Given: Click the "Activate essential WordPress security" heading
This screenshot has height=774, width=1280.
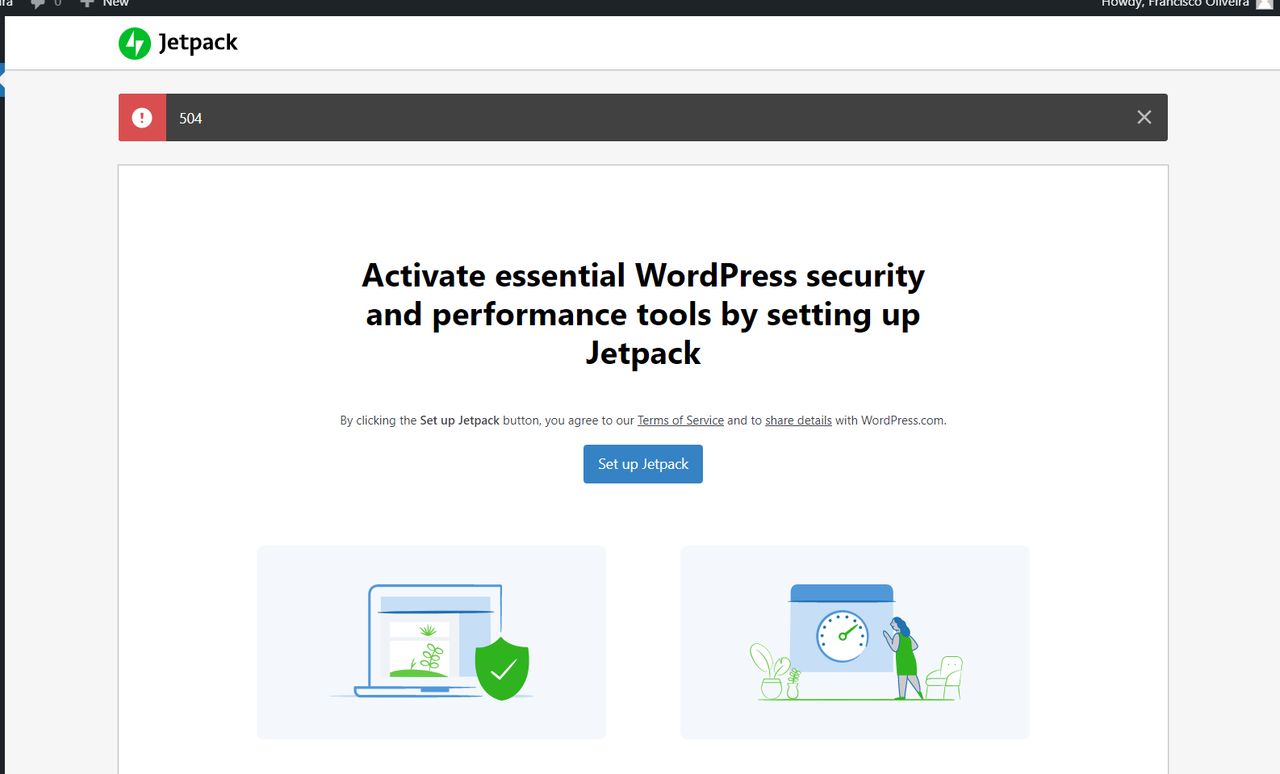Looking at the screenshot, I should pyautogui.click(x=643, y=314).
